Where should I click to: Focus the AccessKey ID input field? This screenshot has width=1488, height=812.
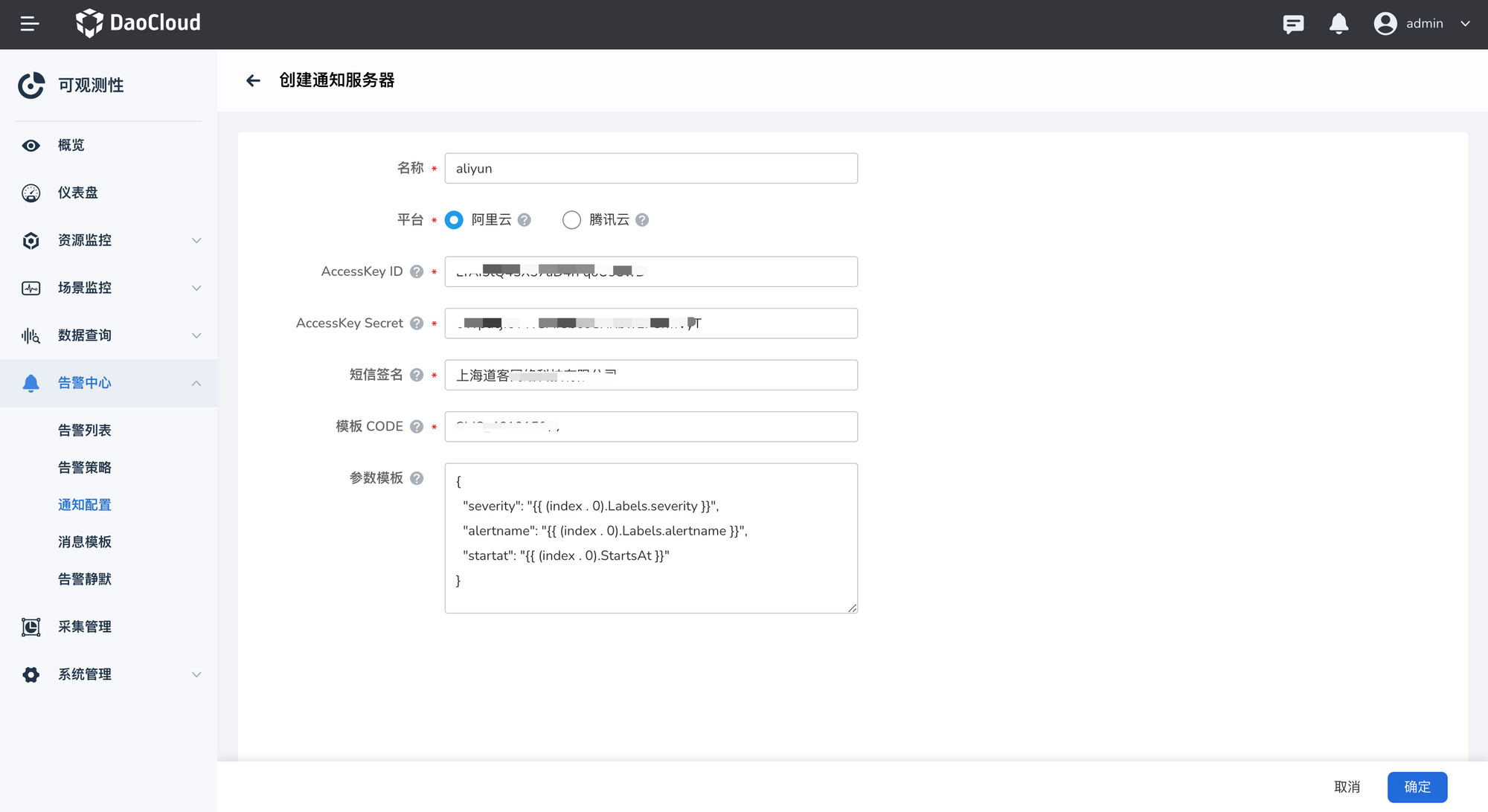point(651,272)
